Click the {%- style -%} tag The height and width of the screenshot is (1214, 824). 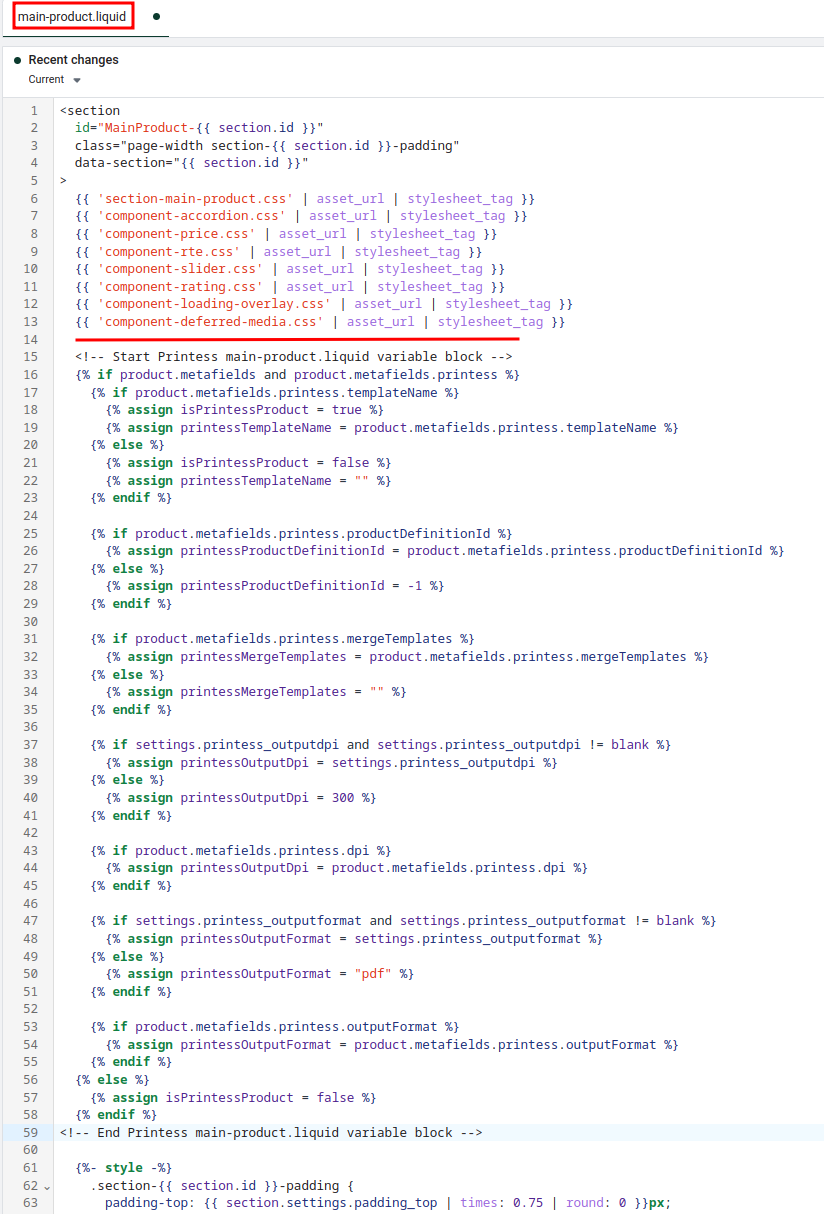click(x=124, y=1167)
